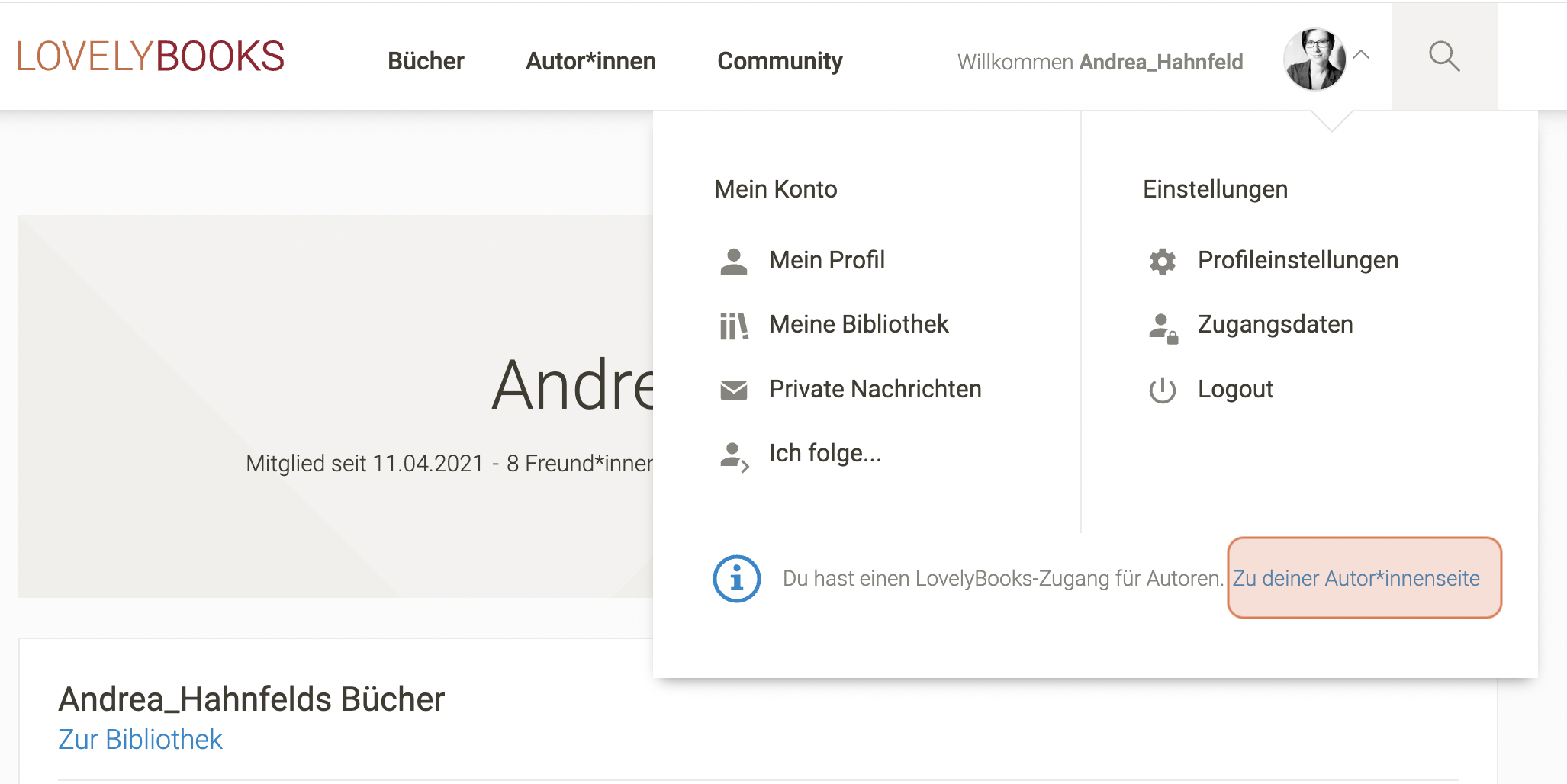Screen dimensions: 1567x784
Task: Open Zugangsdaten settings
Action: coord(1275,324)
